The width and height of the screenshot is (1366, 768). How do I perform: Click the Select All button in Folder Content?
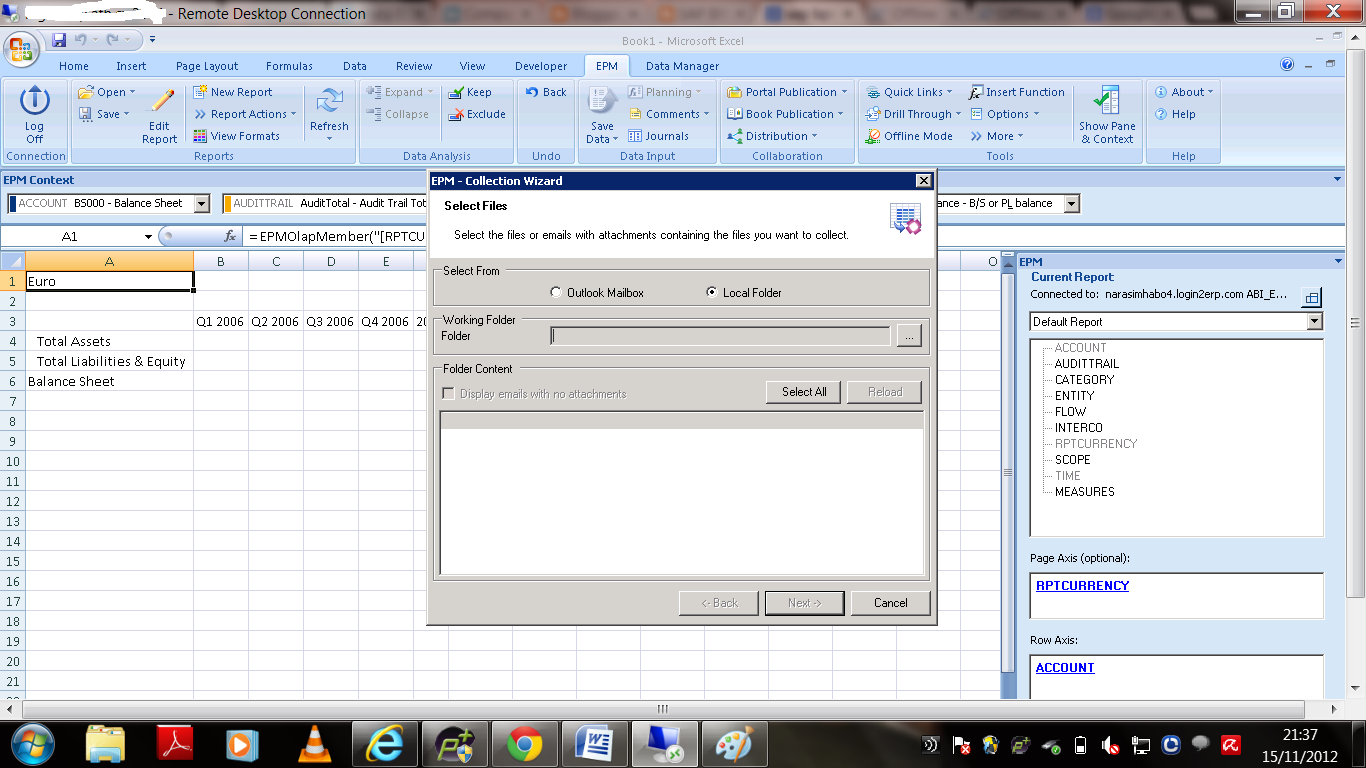pos(803,391)
